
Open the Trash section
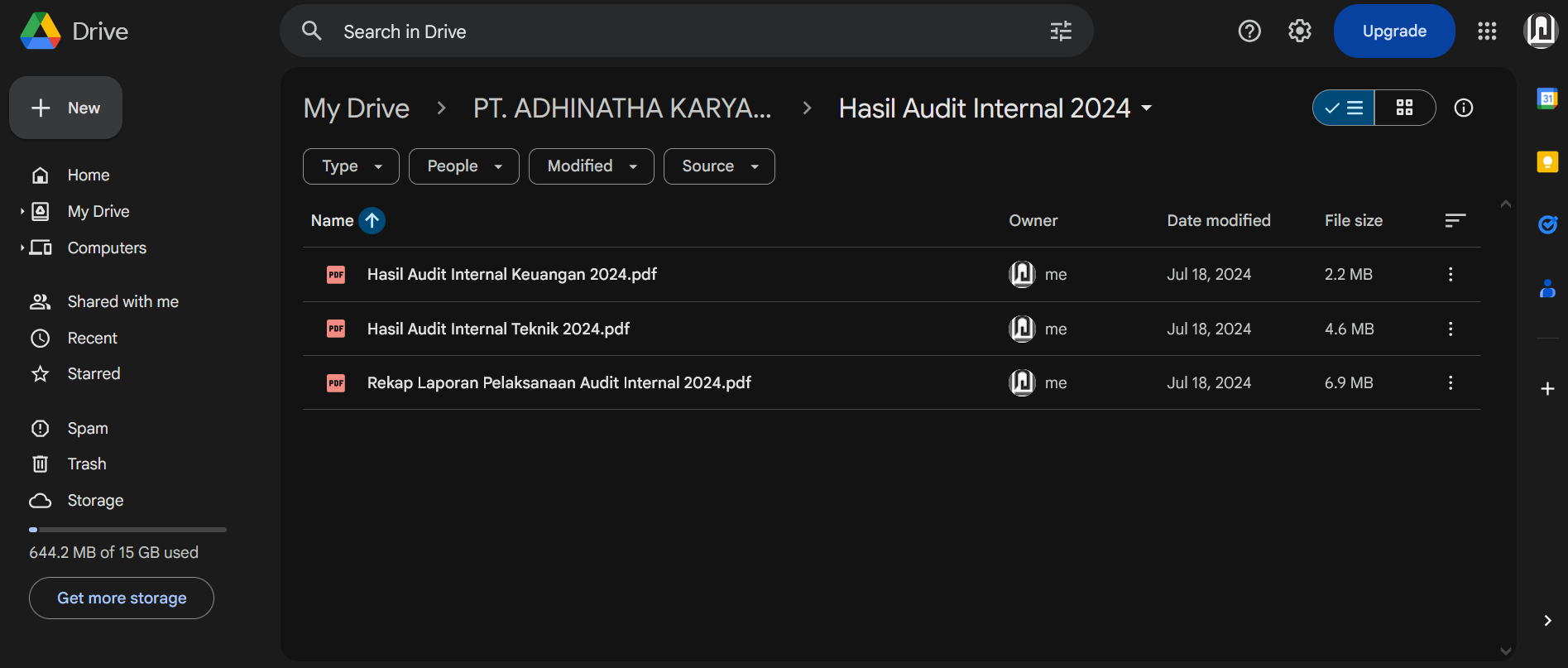click(87, 464)
